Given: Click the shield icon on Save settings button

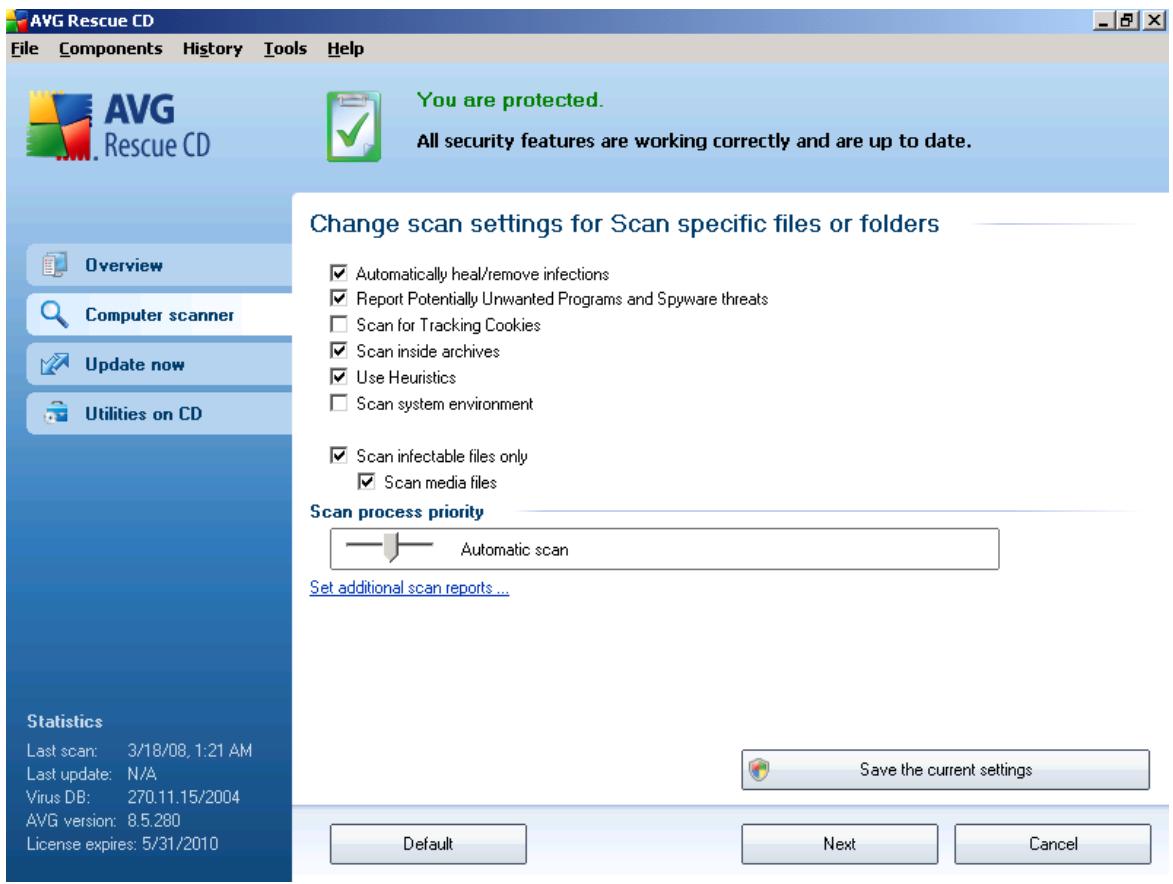Looking at the screenshot, I should click(x=759, y=769).
